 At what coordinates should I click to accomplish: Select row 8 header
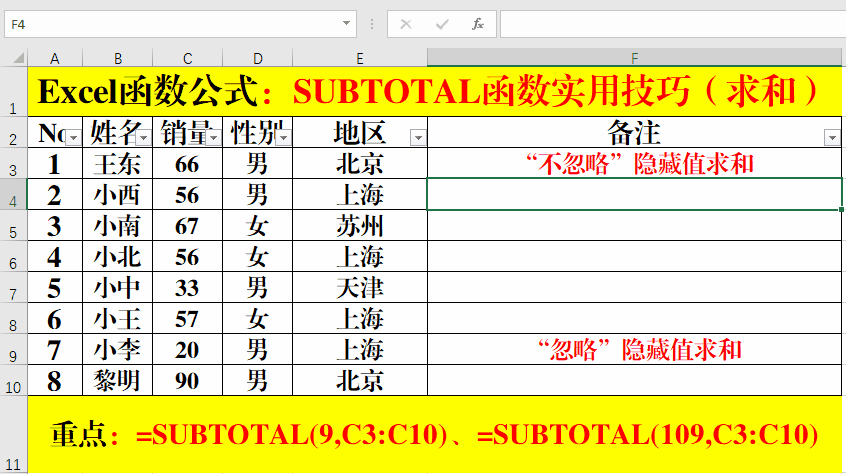click(x=13, y=319)
